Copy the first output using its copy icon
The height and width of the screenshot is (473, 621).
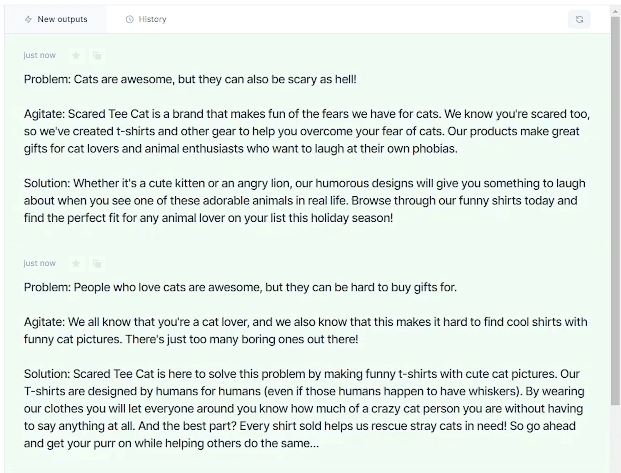[97, 55]
